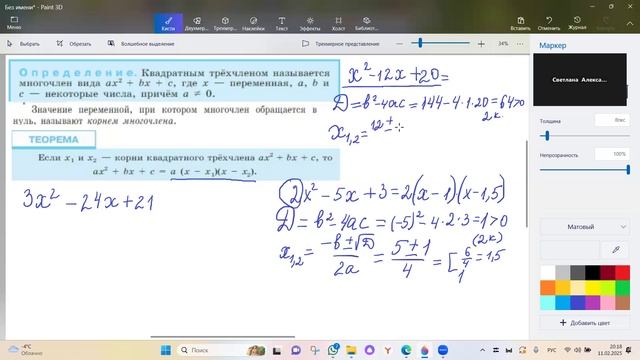This screenshot has height=360, width=640.
Task: Open the Windows Start menu
Action: coord(166,350)
